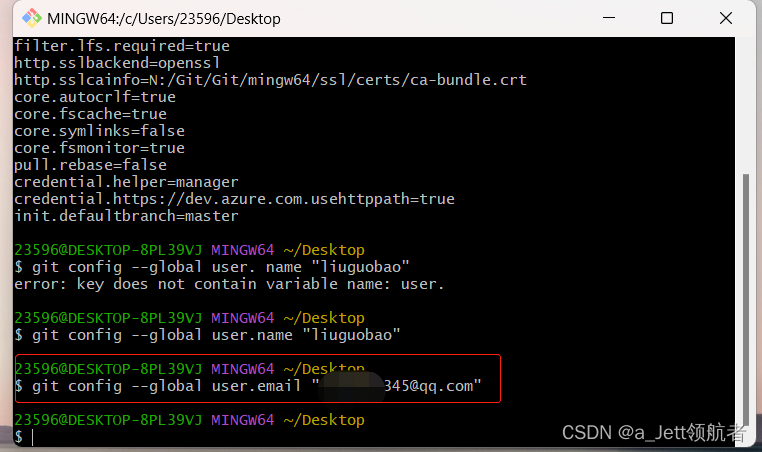762x452 pixels.
Task: Click the line core.fsmonitor=true
Action: pyautogui.click(x=99, y=148)
